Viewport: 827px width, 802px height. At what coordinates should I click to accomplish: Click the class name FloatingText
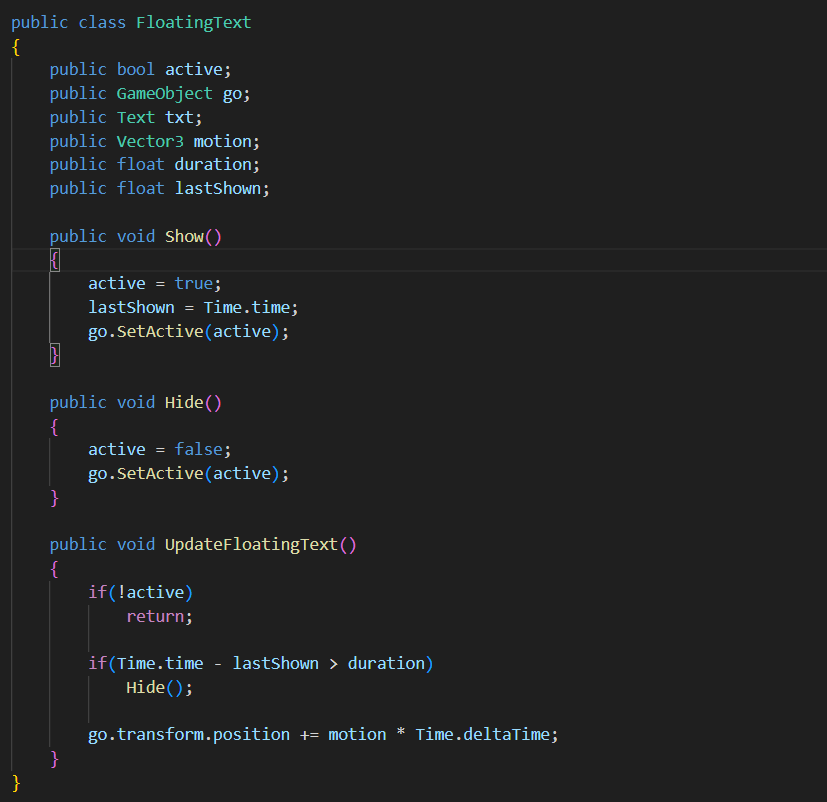194,23
